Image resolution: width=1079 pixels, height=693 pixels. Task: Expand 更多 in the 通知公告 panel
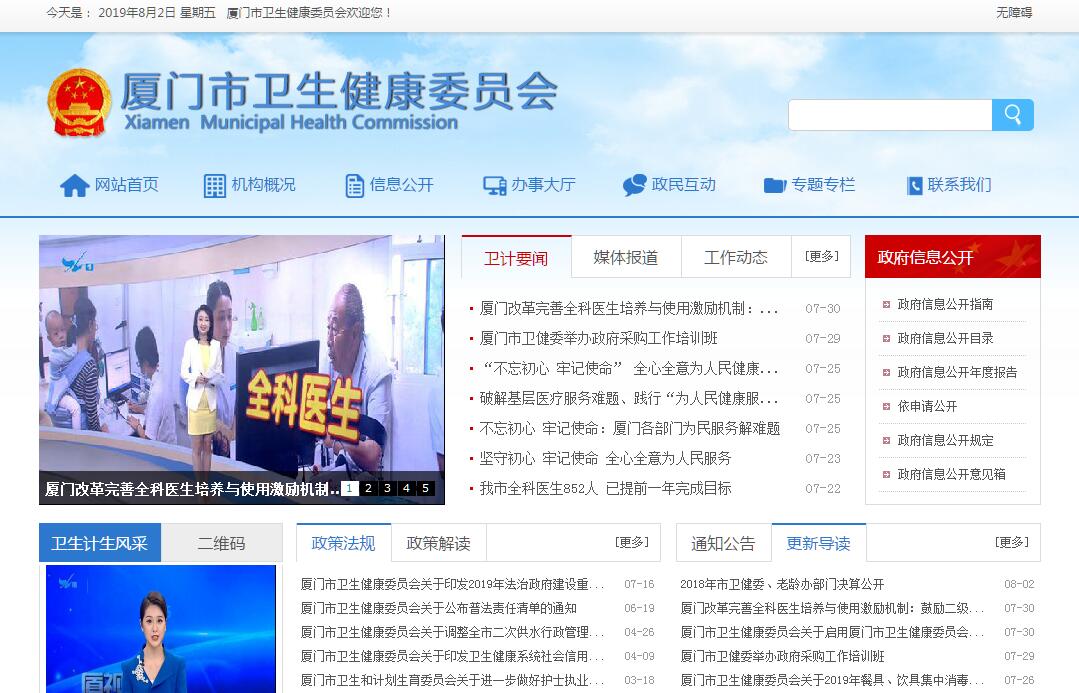(1011, 543)
